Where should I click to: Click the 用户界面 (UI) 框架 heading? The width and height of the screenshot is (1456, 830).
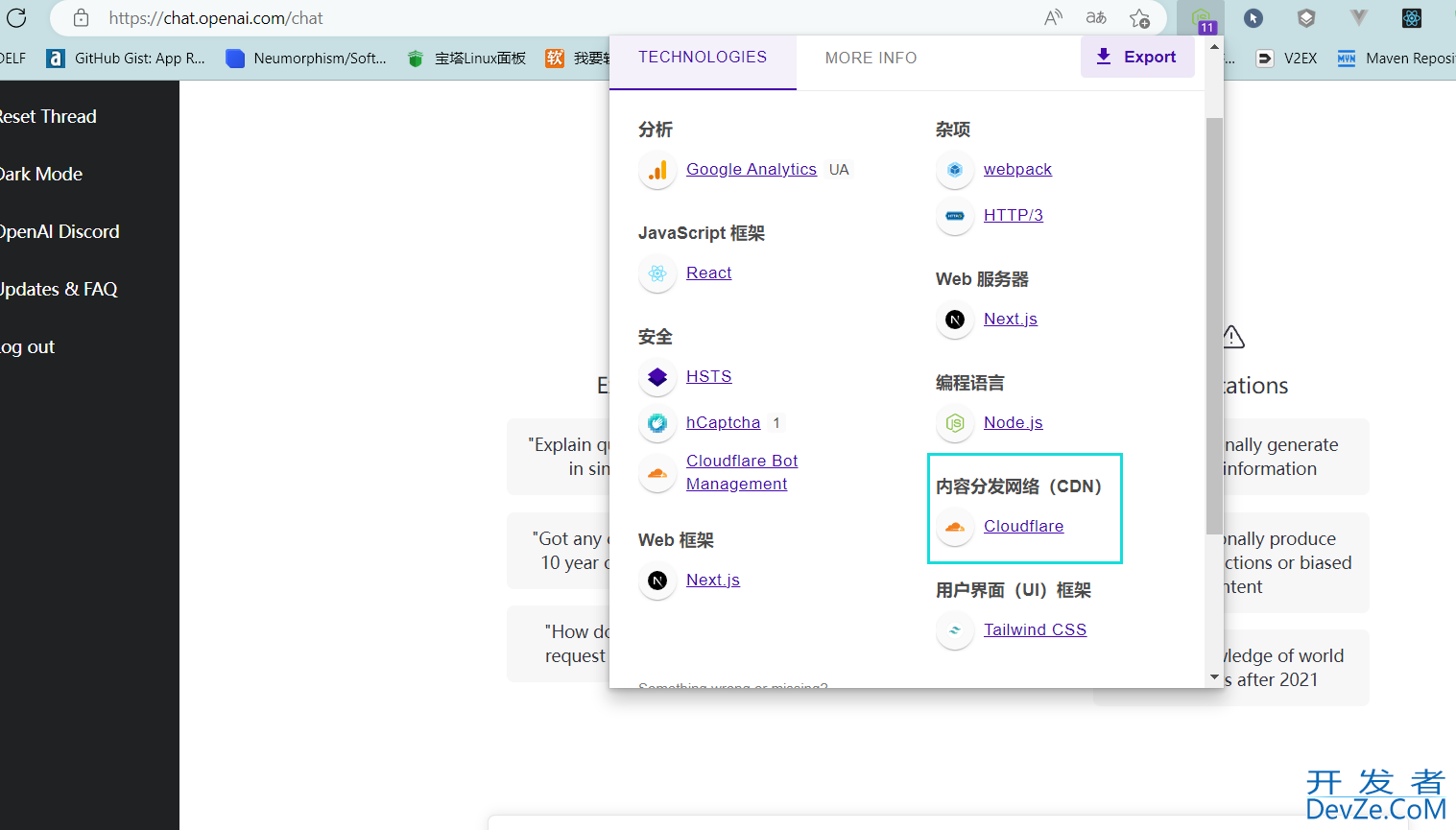(x=1014, y=590)
